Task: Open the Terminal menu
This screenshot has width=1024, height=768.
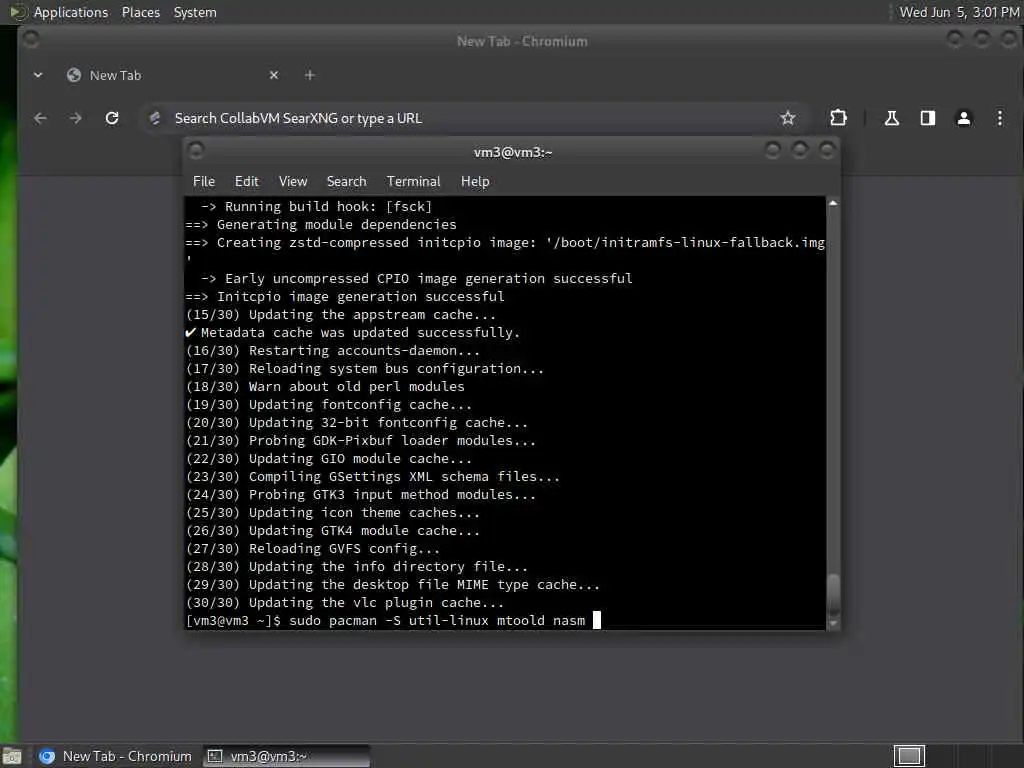Action: [x=413, y=182]
